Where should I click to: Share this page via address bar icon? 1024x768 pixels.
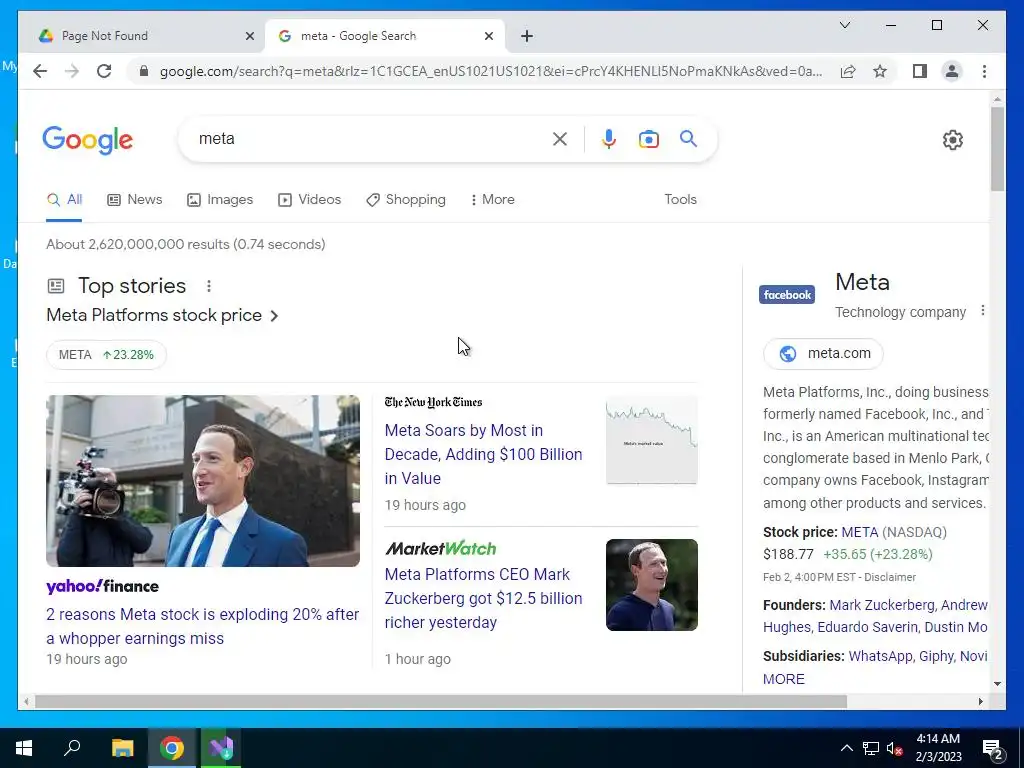pyautogui.click(x=848, y=71)
